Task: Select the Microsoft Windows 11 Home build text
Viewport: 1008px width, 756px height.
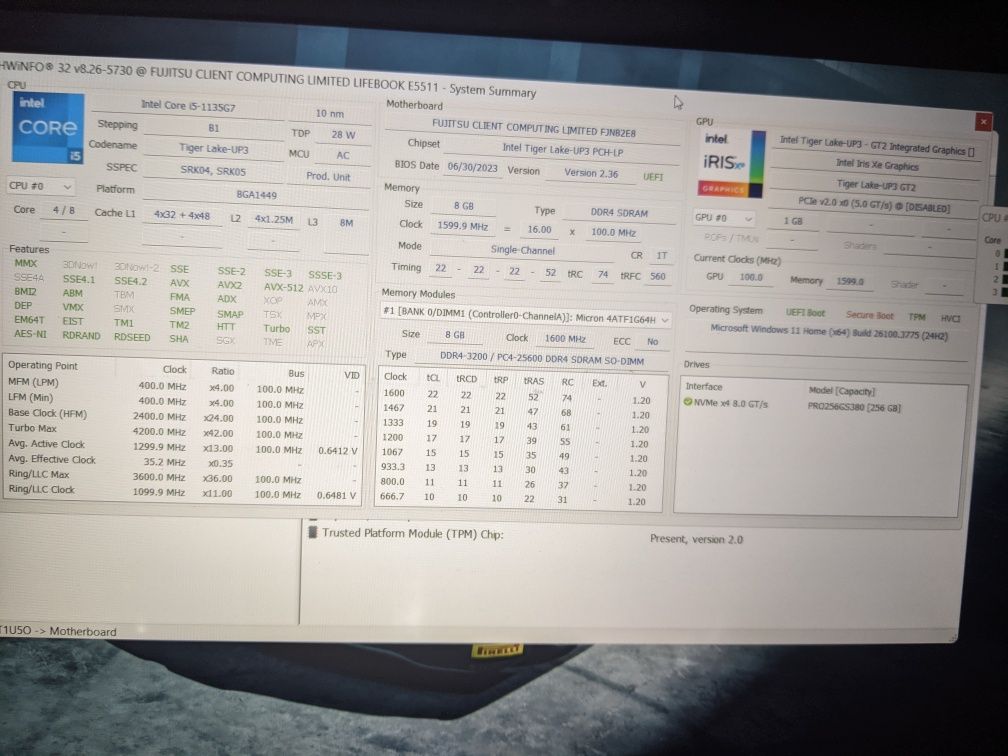Action: click(829, 332)
